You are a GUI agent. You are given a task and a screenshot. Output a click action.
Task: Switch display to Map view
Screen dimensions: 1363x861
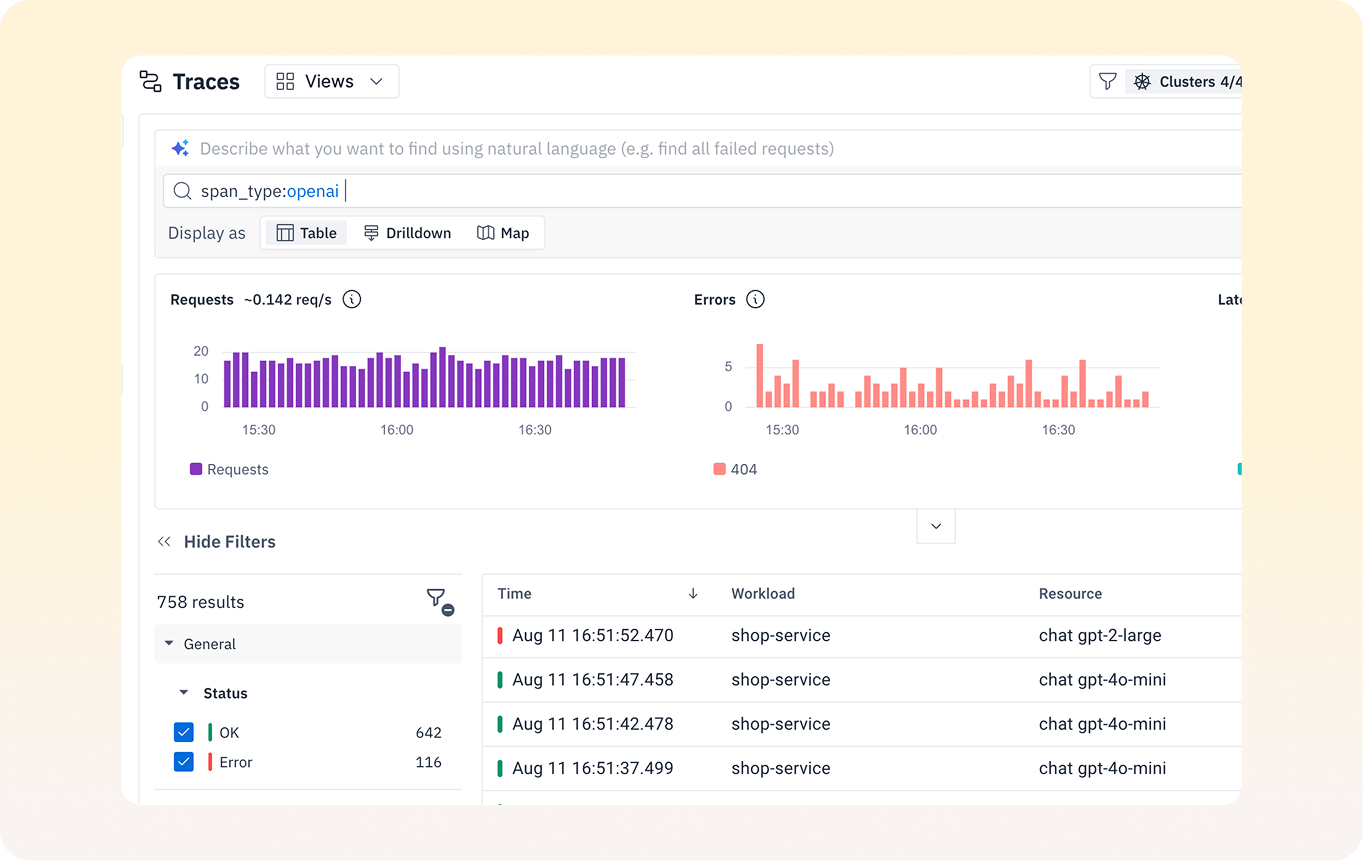pyautogui.click(x=503, y=233)
